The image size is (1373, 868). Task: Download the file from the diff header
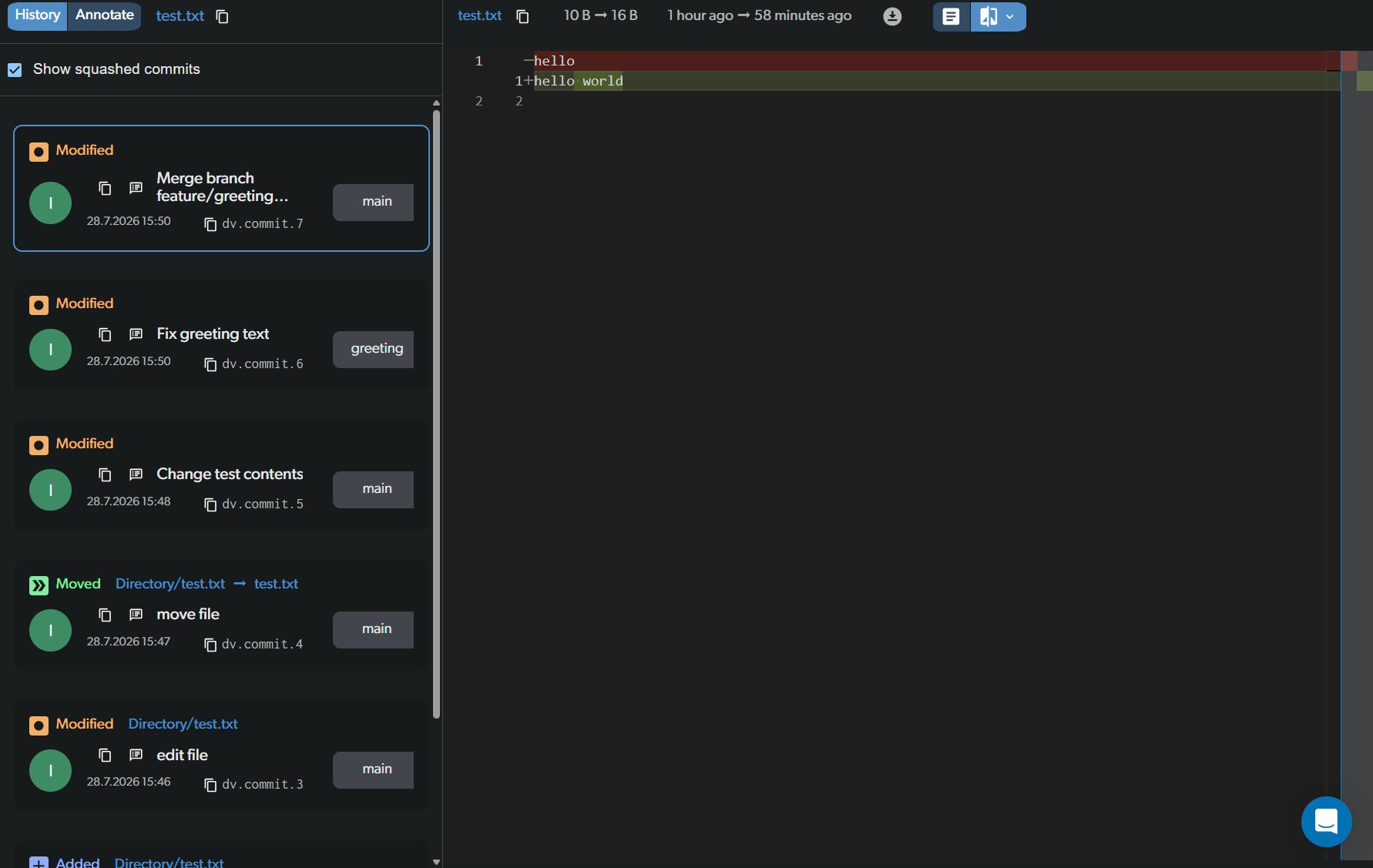click(x=892, y=16)
